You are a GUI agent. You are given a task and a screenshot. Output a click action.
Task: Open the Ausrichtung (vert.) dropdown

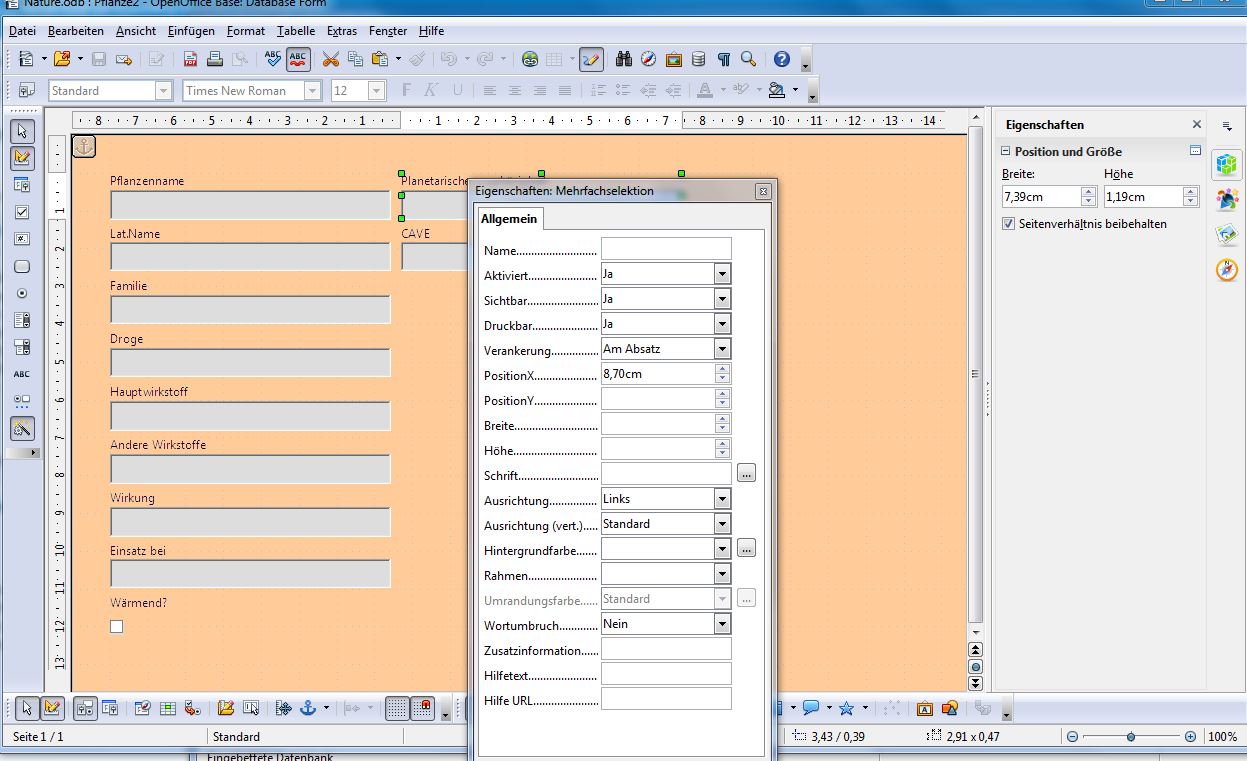point(723,524)
